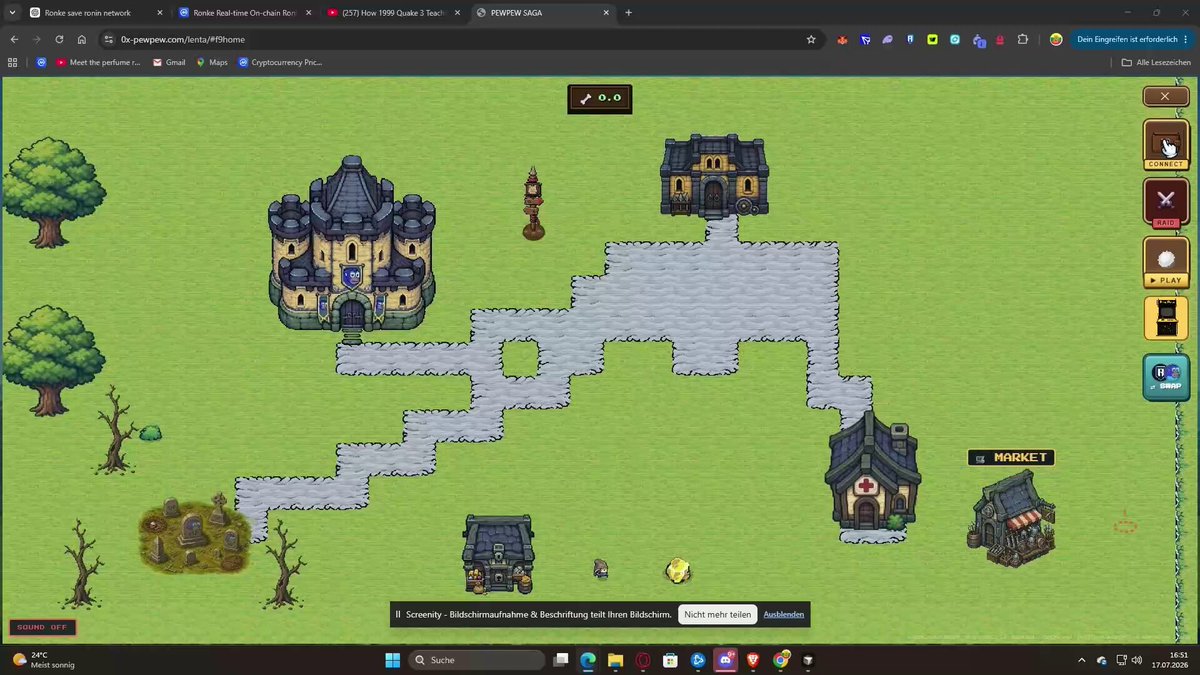Open Task View on the taskbar
The width and height of the screenshot is (1200, 675).
pyautogui.click(x=562, y=660)
